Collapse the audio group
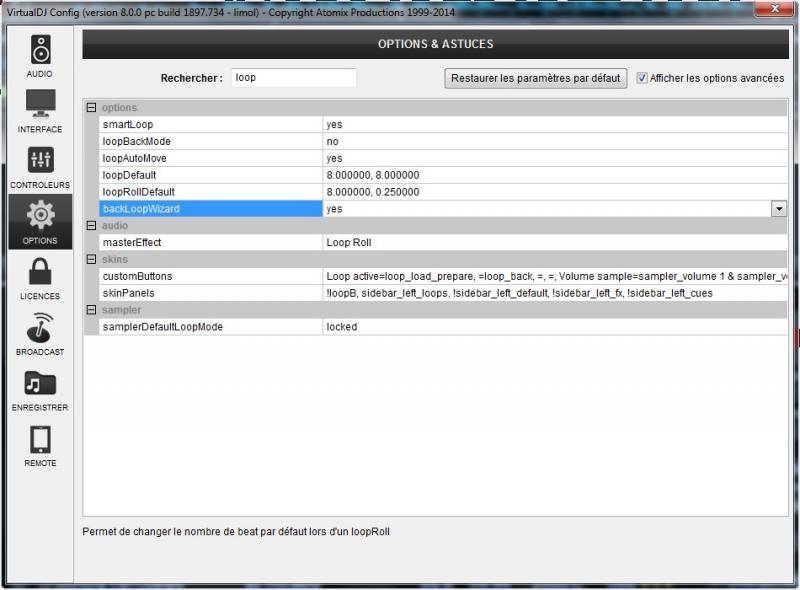Screen dimensions: 800x590 pyautogui.click(x=91, y=226)
